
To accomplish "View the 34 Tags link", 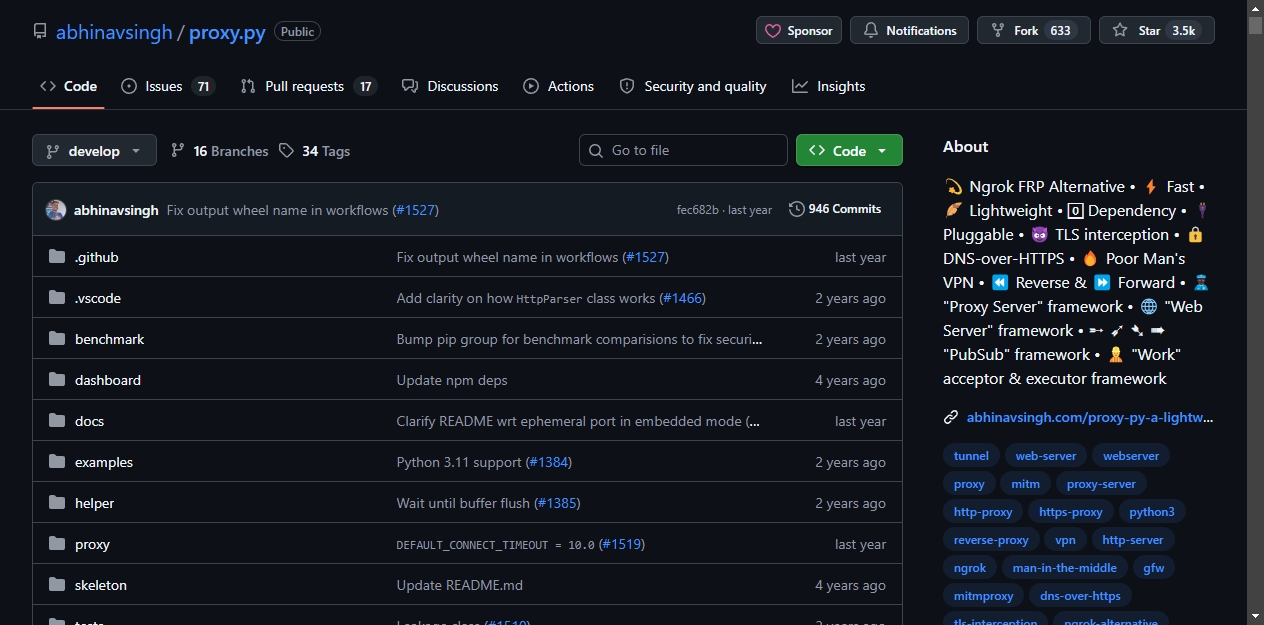I will click(314, 151).
